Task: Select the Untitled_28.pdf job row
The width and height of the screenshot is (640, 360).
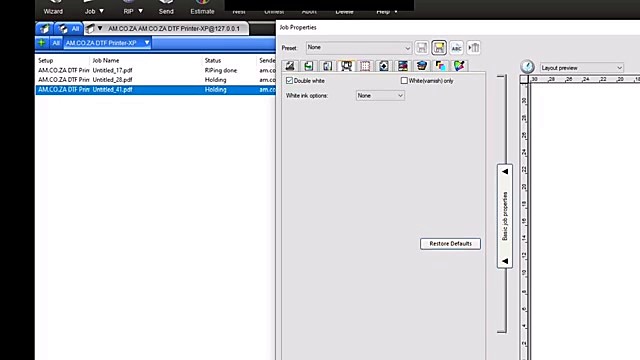Action: pyautogui.click(x=156, y=80)
